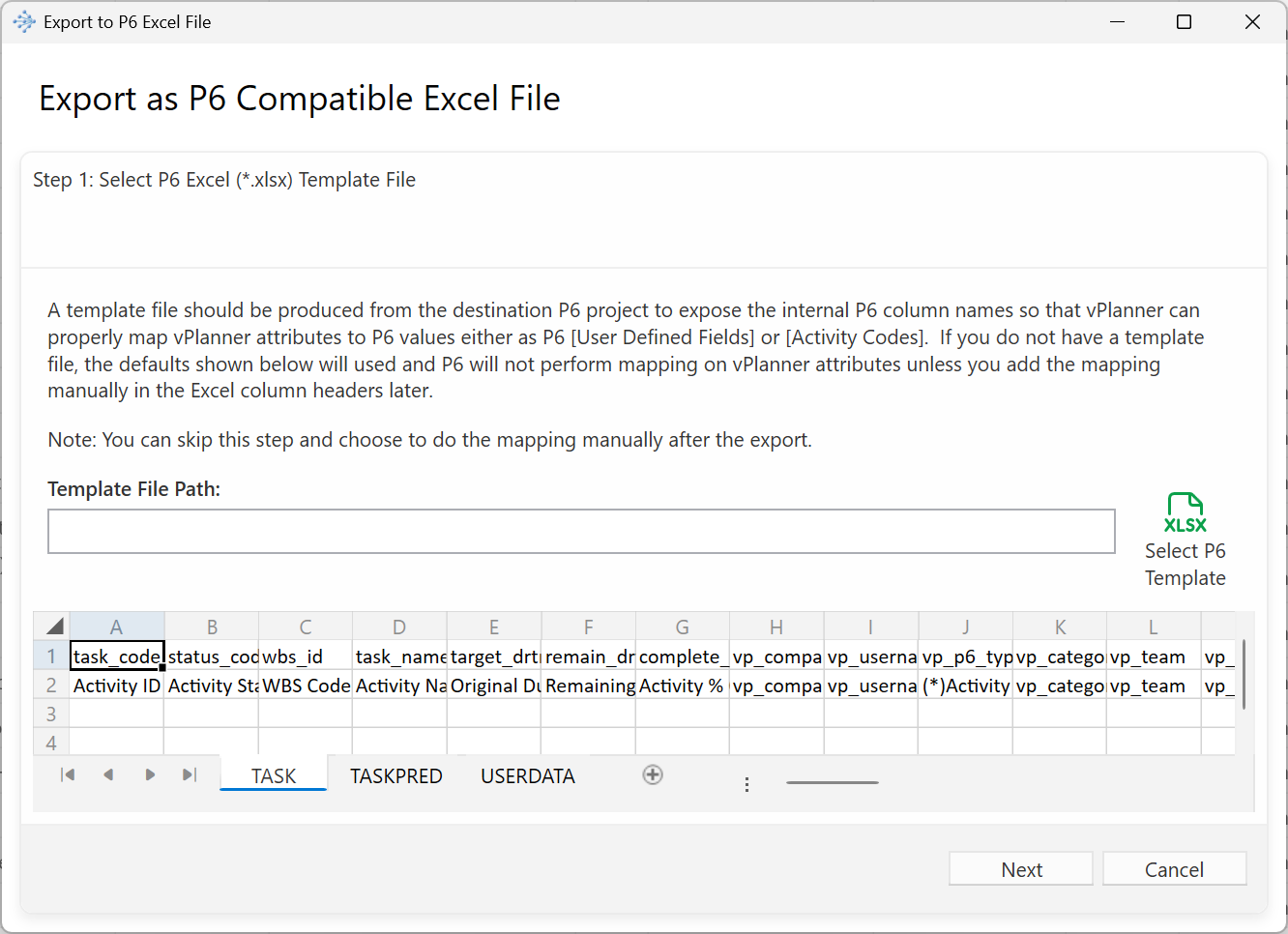
Task: Click the spreadsheet vertical scrollbar
Action: click(1244, 675)
